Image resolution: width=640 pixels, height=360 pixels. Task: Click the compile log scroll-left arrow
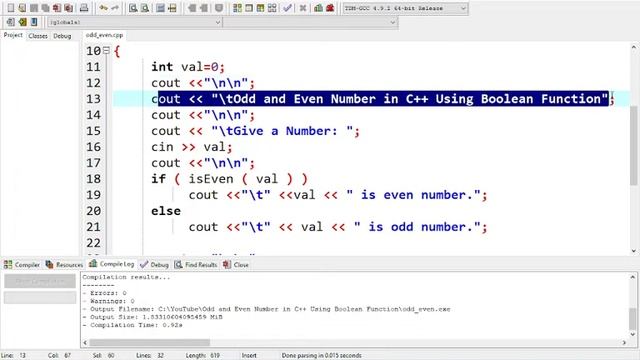(x=85, y=342)
